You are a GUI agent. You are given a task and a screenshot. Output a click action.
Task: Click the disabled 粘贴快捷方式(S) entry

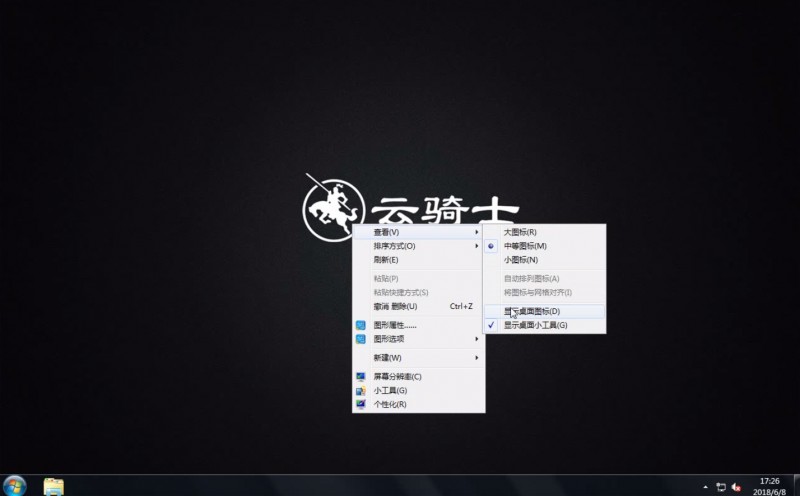tap(418, 292)
